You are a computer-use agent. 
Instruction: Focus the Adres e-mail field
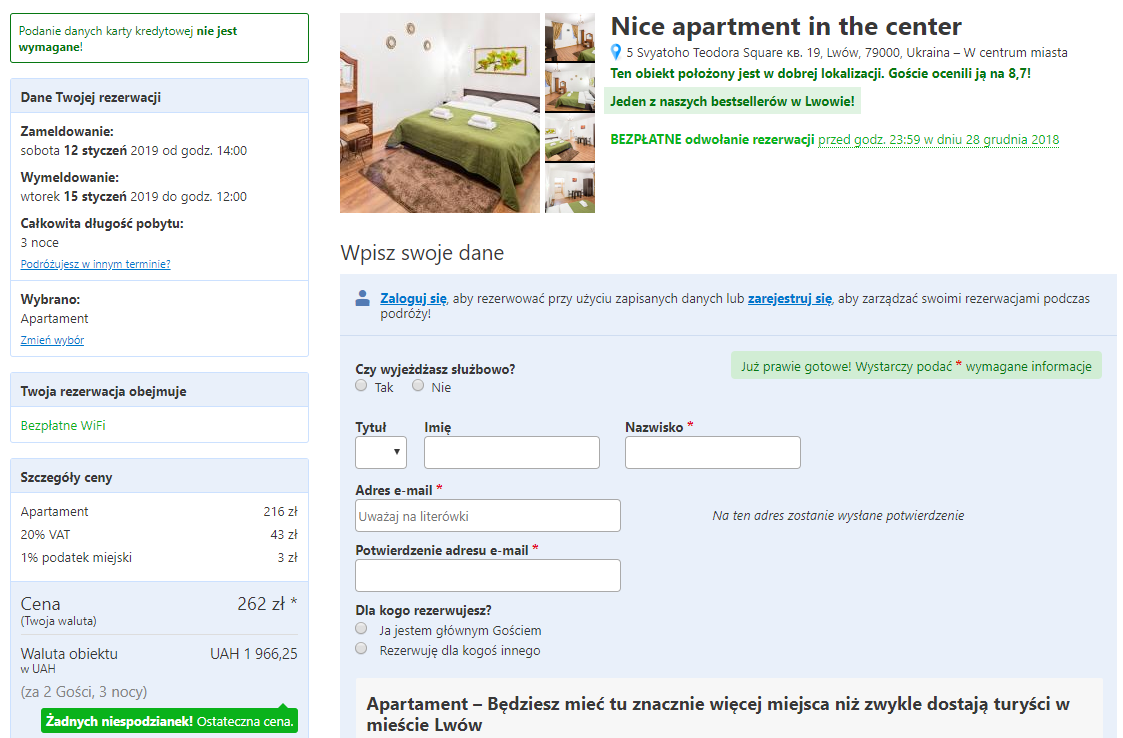click(488, 515)
